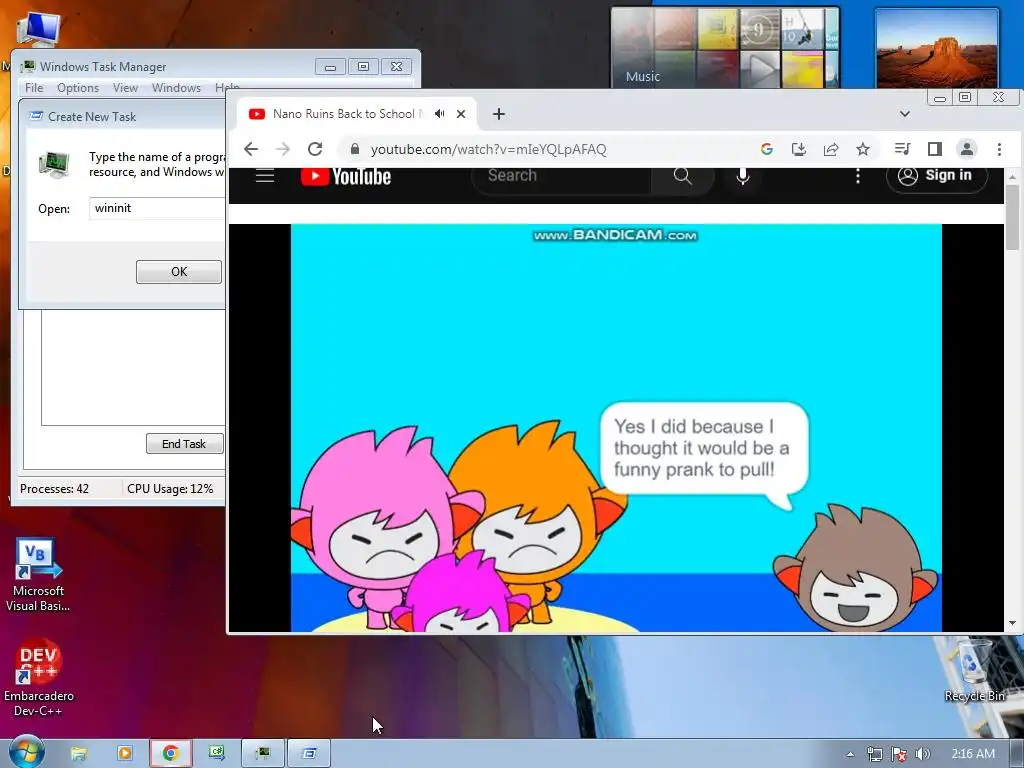This screenshot has width=1024, height=768.
Task: Click the 2:16 AM clock
Action: (972, 754)
